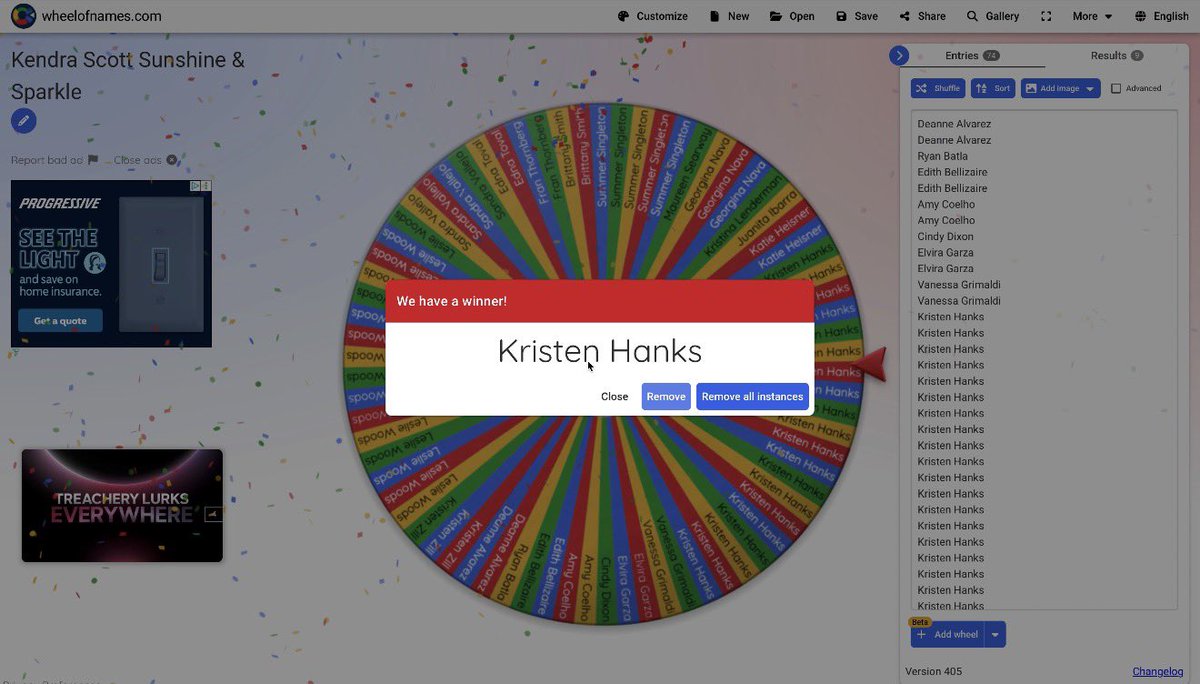Shuffle the entries

(x=938, y=88)
